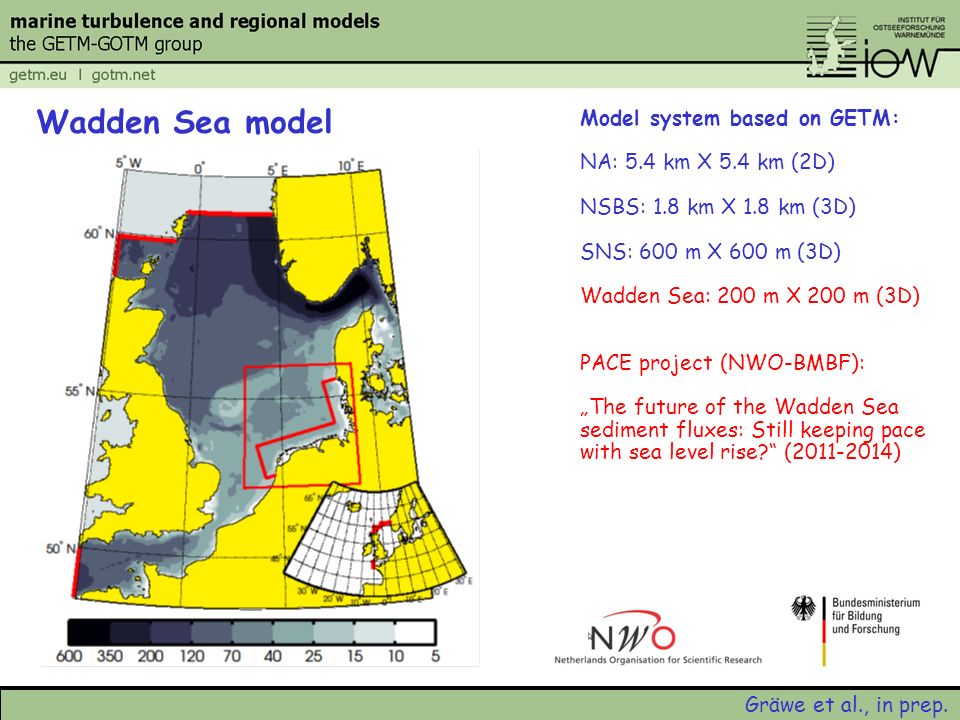The width and height of the screenshot is (960, 720).
Task: Select the line 'SNS: 600 m X 600 m (3D)'
Action: pyautogui.click(x=710, y=251)
